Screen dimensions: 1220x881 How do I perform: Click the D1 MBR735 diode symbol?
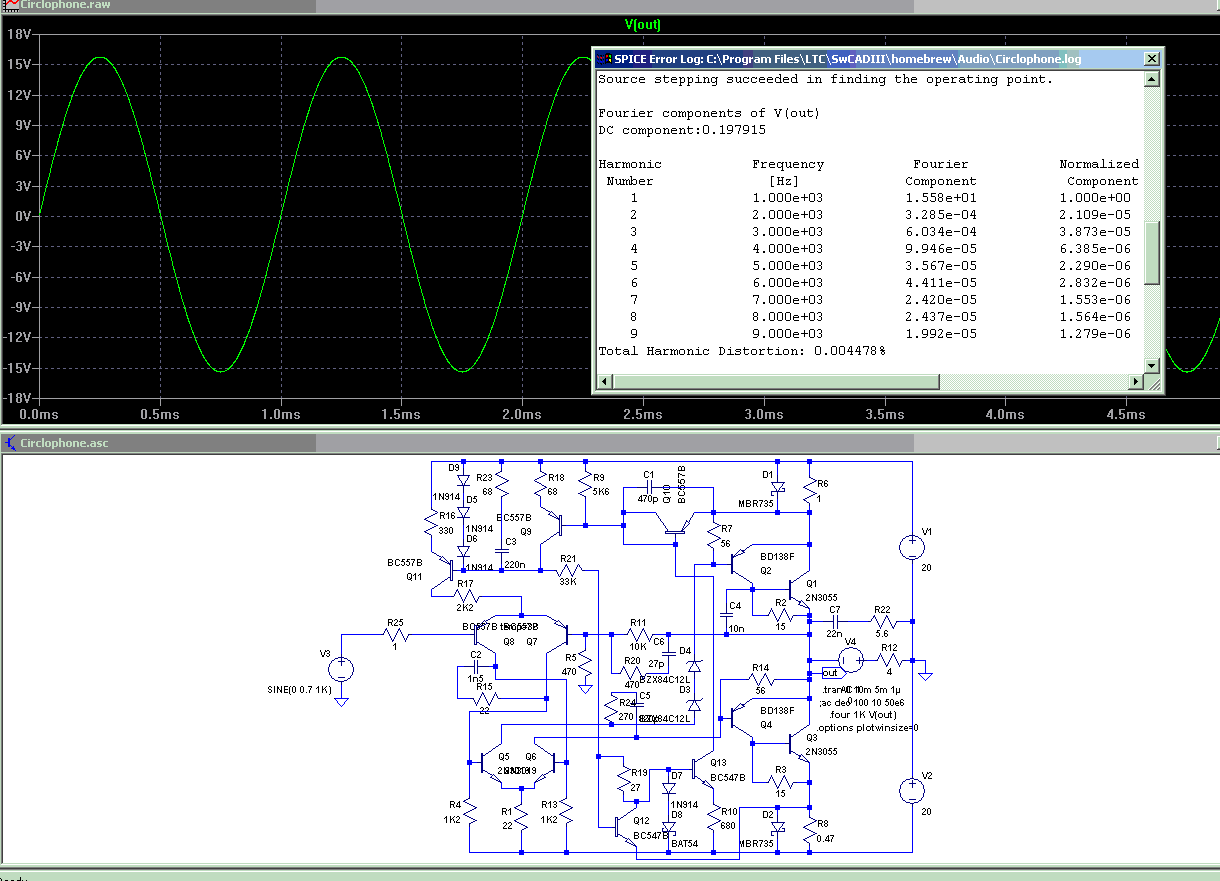tap(780, 488)
